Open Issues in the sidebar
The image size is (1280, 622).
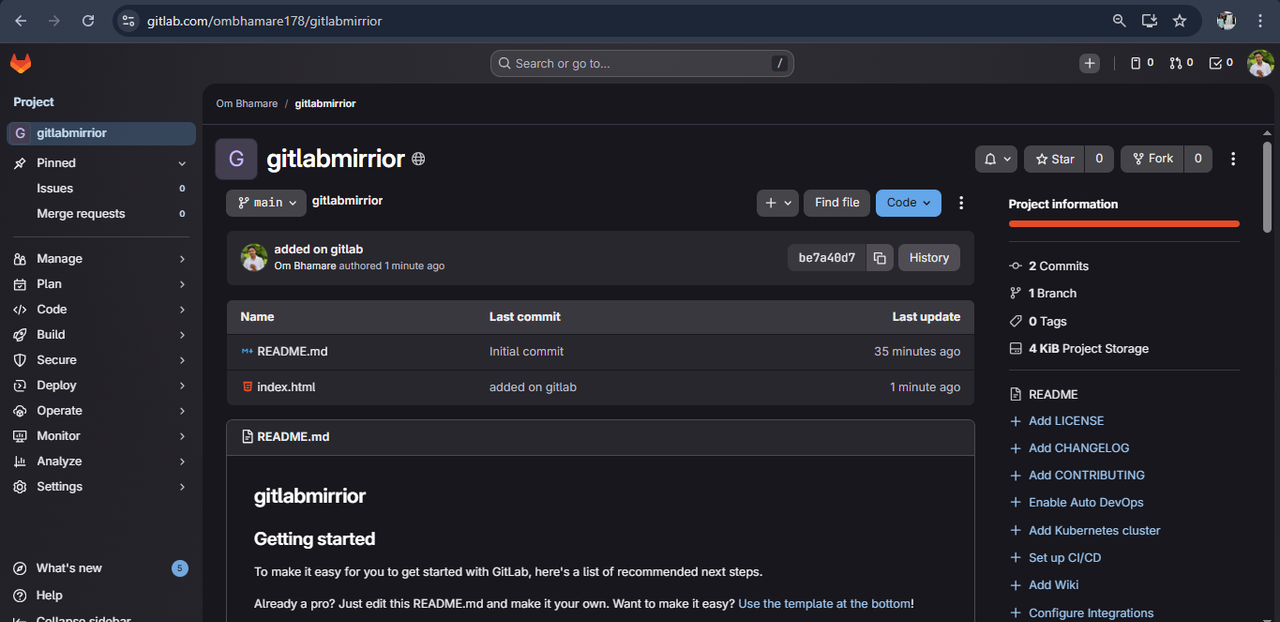click(100, 188)
